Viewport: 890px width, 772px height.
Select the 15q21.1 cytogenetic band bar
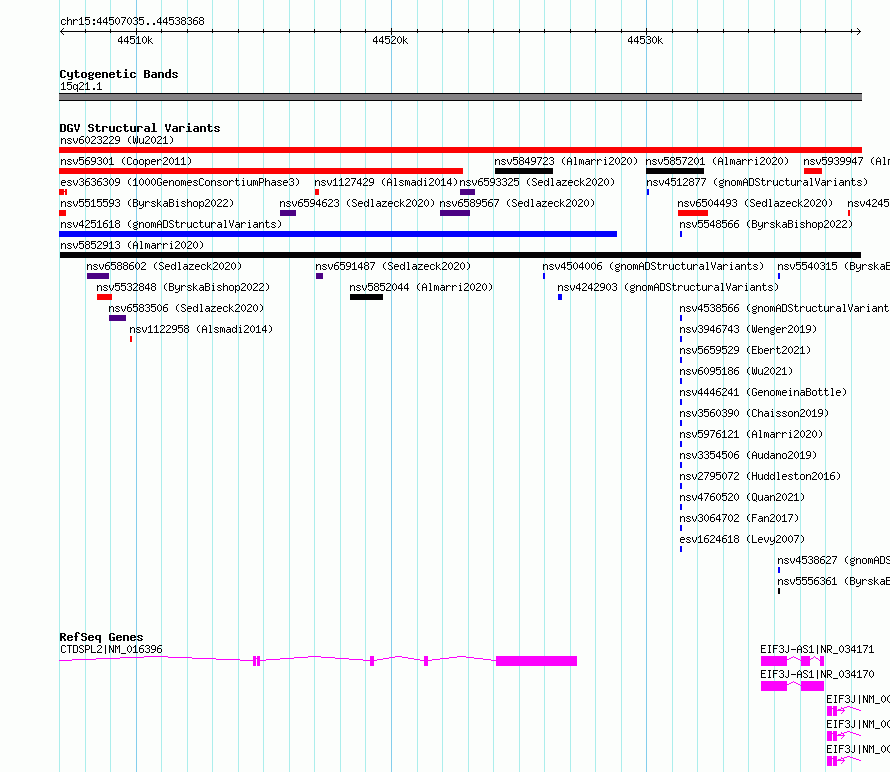pyautogui.click(x=460, y=97)
